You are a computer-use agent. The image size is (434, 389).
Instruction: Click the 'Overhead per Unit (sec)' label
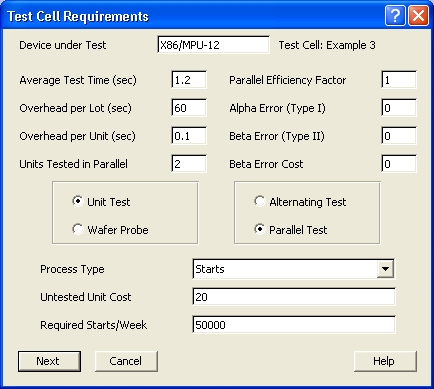click(78, 136)
